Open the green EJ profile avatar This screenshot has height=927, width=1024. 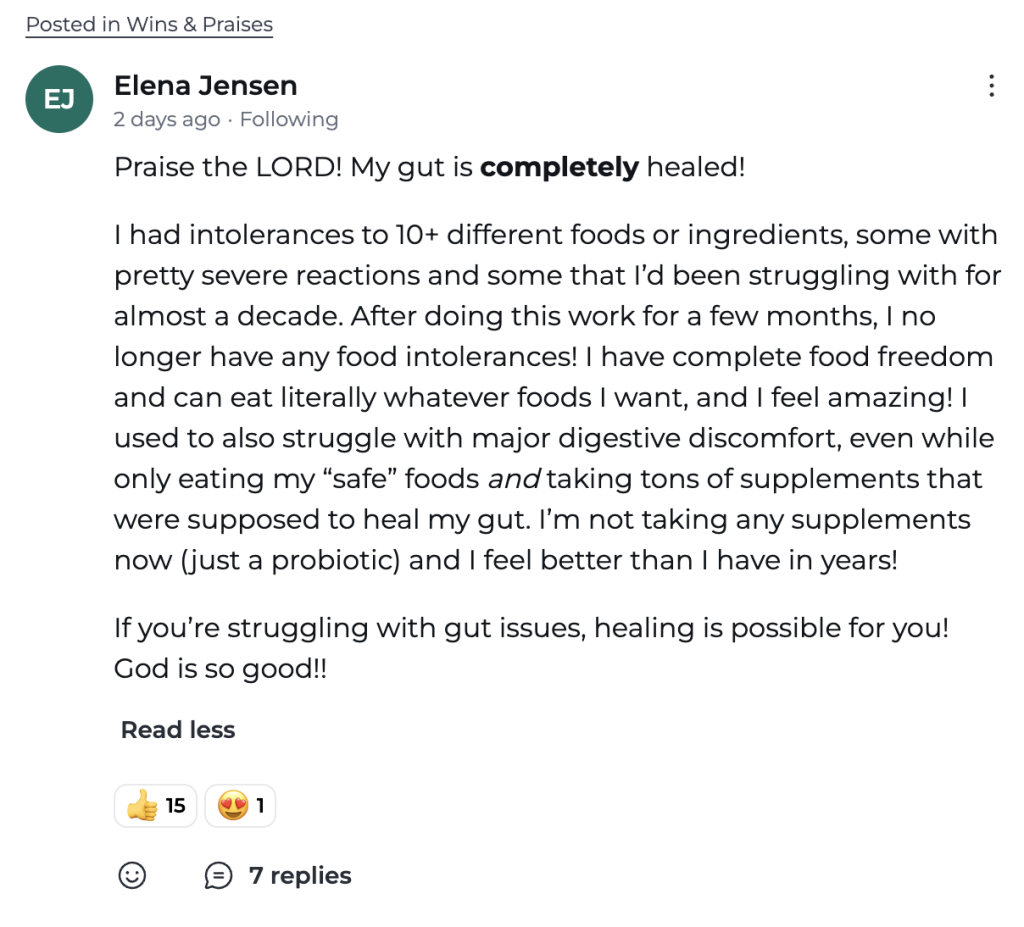click(59, 100)
